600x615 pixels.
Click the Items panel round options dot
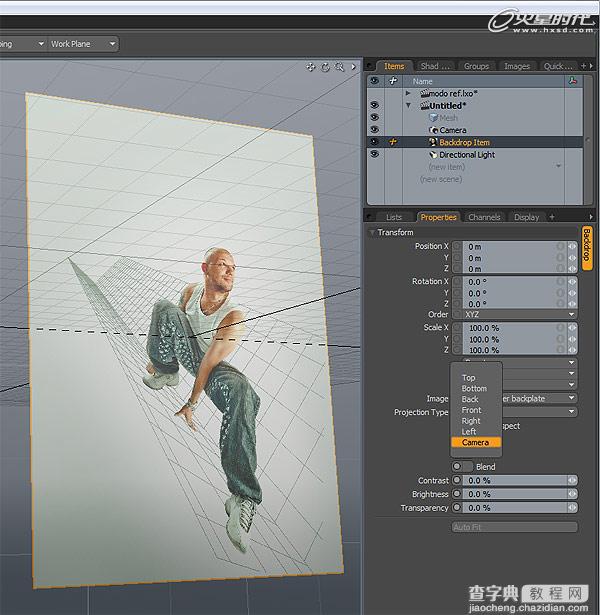click(369, 66)
